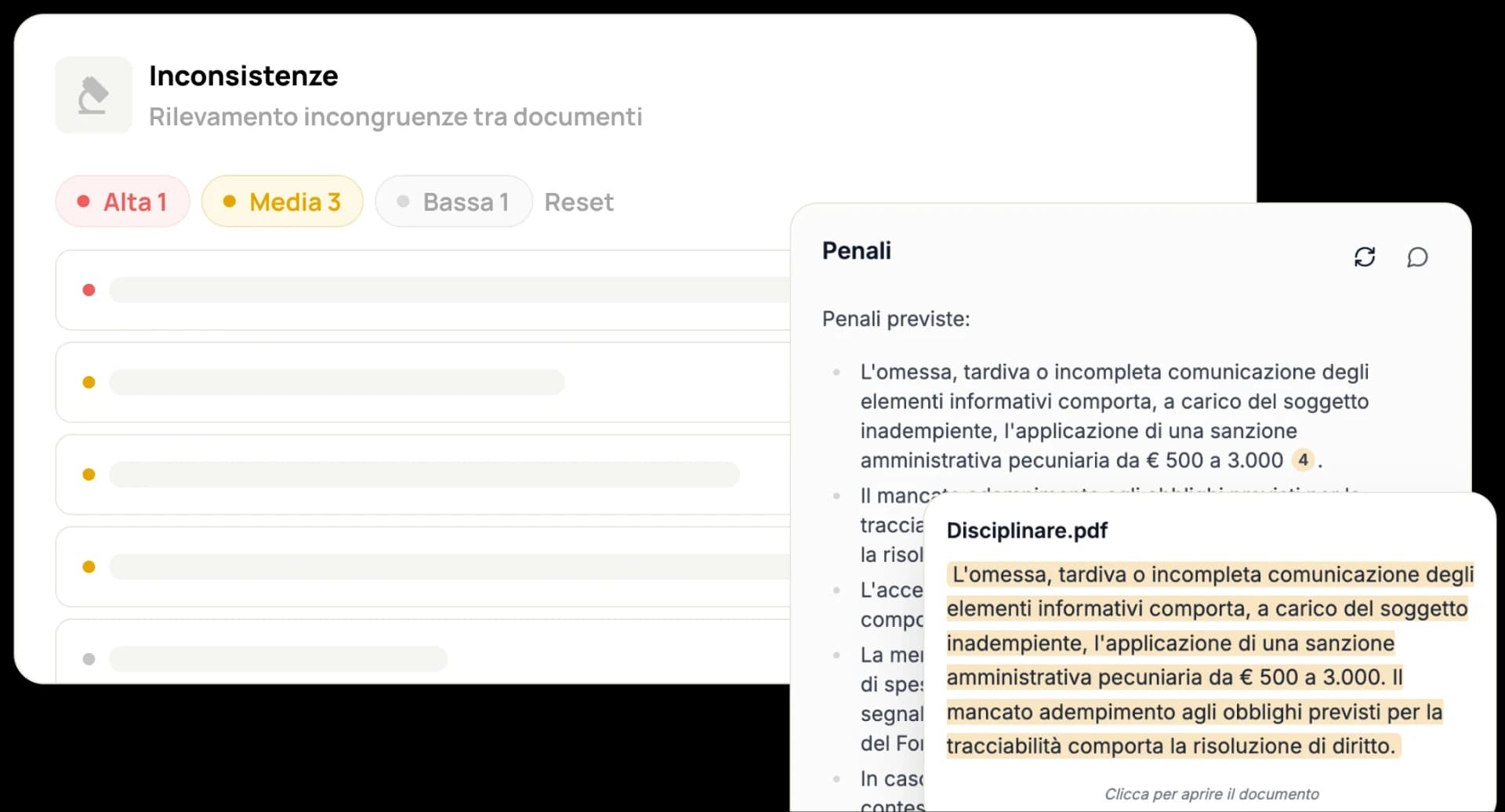
Task: Open the second yellow medium-severity row
Action: 423,474
